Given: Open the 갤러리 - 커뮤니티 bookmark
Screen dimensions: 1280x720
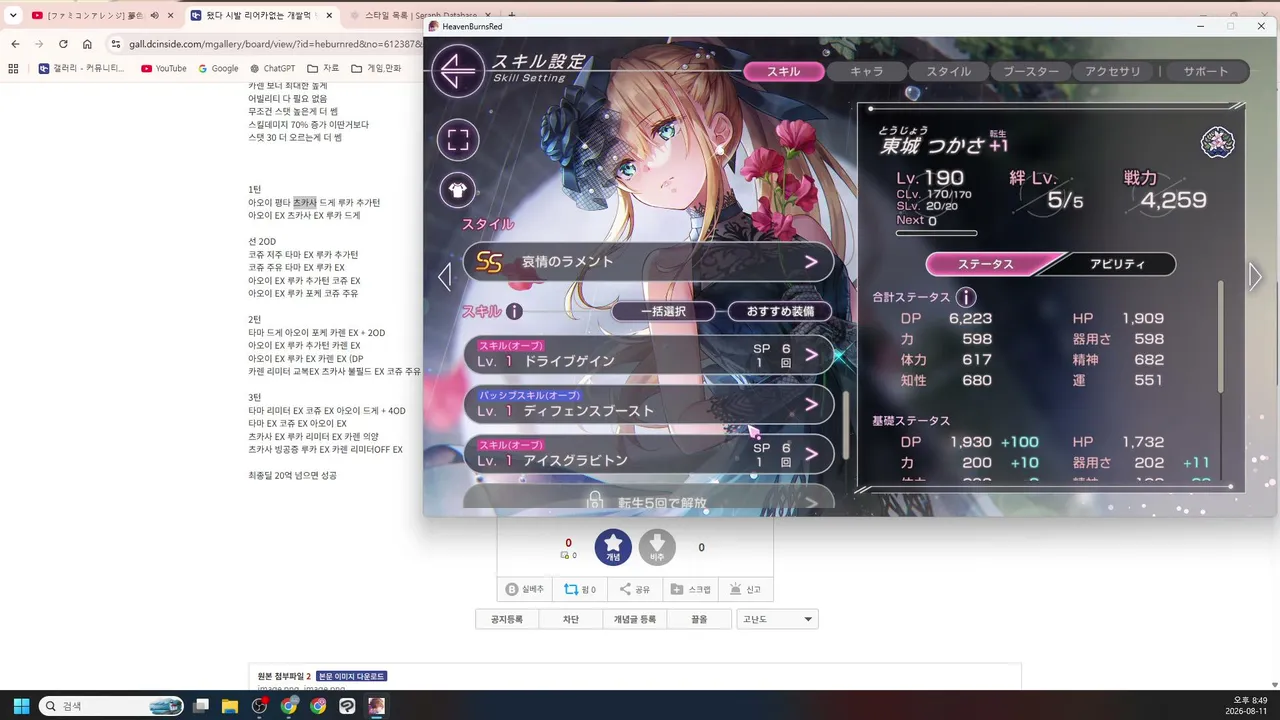Looking at the screenshot, I should click(82, 68).
